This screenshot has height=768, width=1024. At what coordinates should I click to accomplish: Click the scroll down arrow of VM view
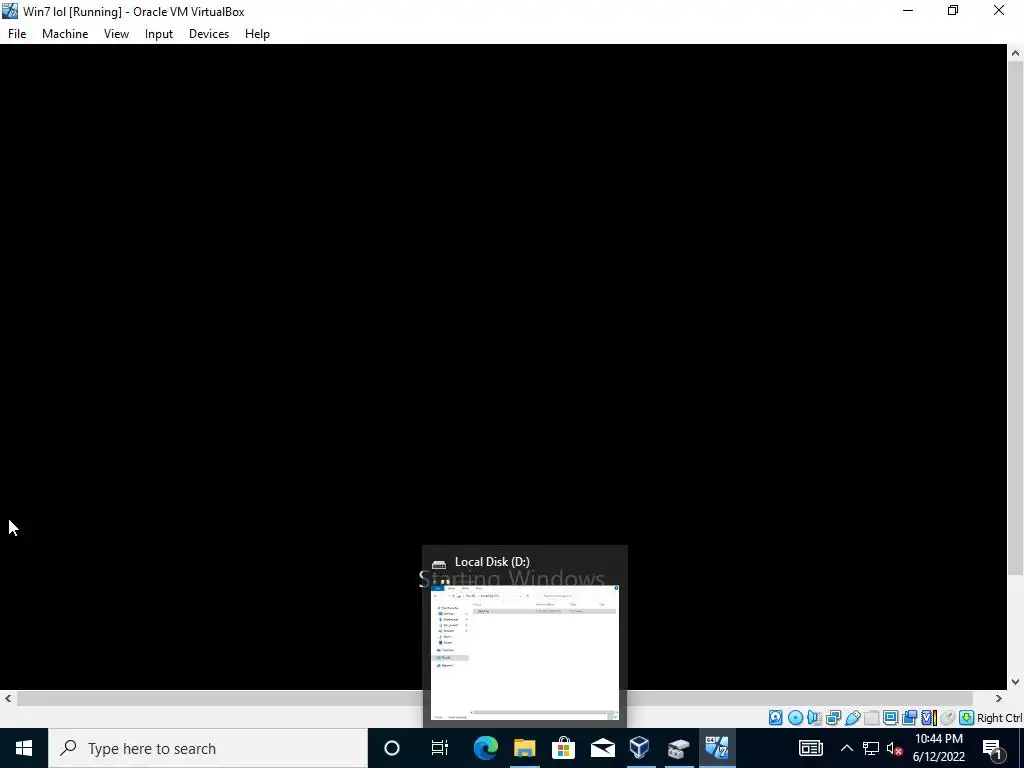click(x=1015, y=682)
